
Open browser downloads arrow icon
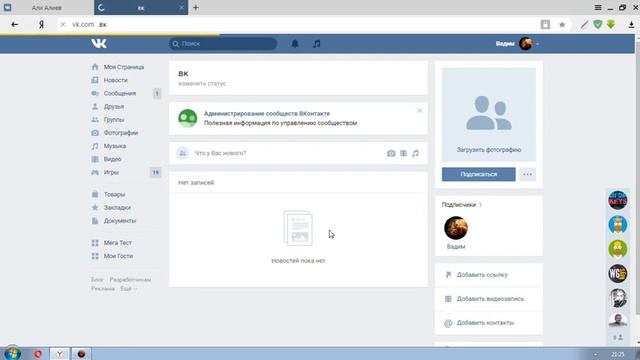pyautogui.click(x=631, y=24)
